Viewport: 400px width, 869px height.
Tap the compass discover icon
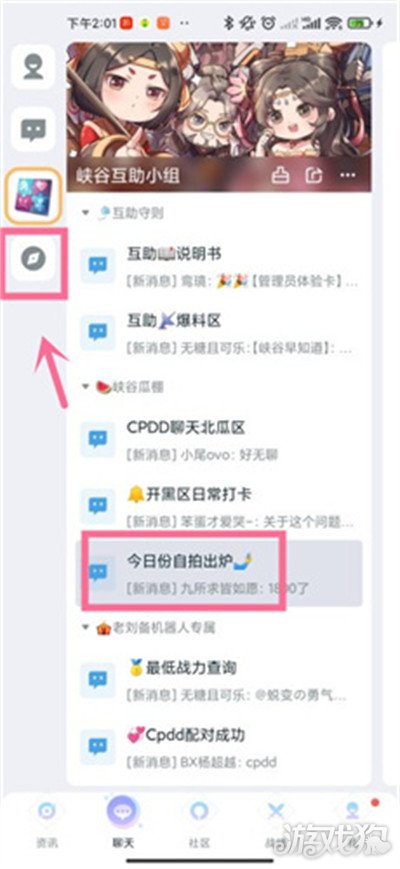click(33, 258)
